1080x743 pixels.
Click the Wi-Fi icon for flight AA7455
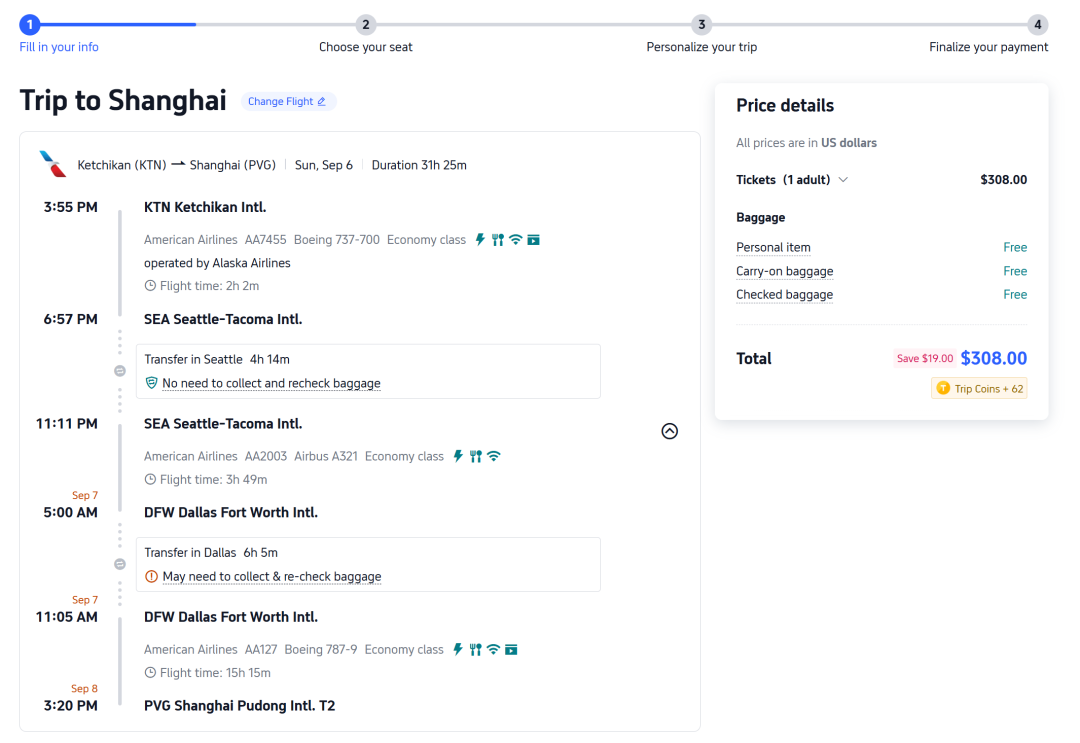point(515,240)
